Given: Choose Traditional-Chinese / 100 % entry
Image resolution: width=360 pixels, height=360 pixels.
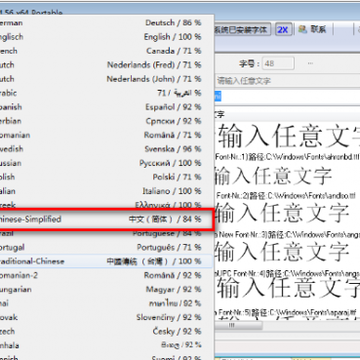Looking at the screenshot, I should pyautogui.click(x=106, y=261).
